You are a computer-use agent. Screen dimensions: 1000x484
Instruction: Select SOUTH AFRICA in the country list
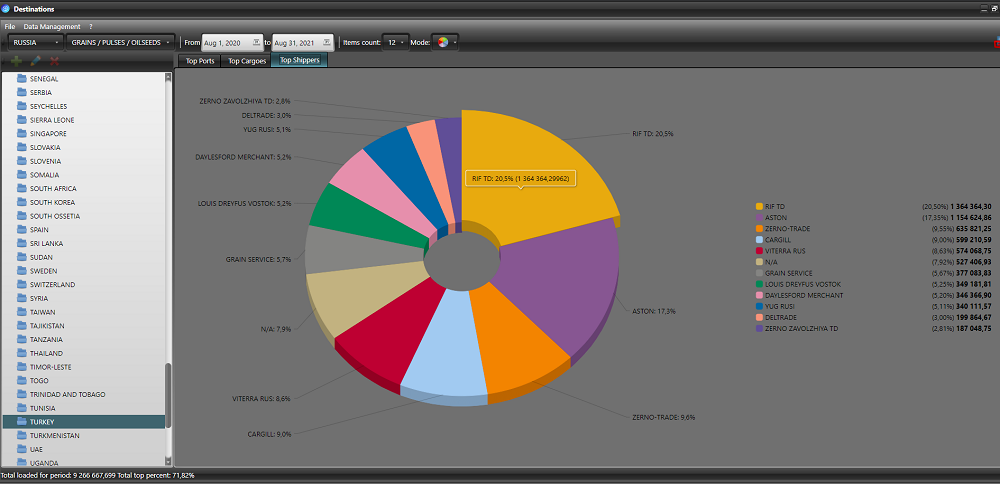(83, 188)
